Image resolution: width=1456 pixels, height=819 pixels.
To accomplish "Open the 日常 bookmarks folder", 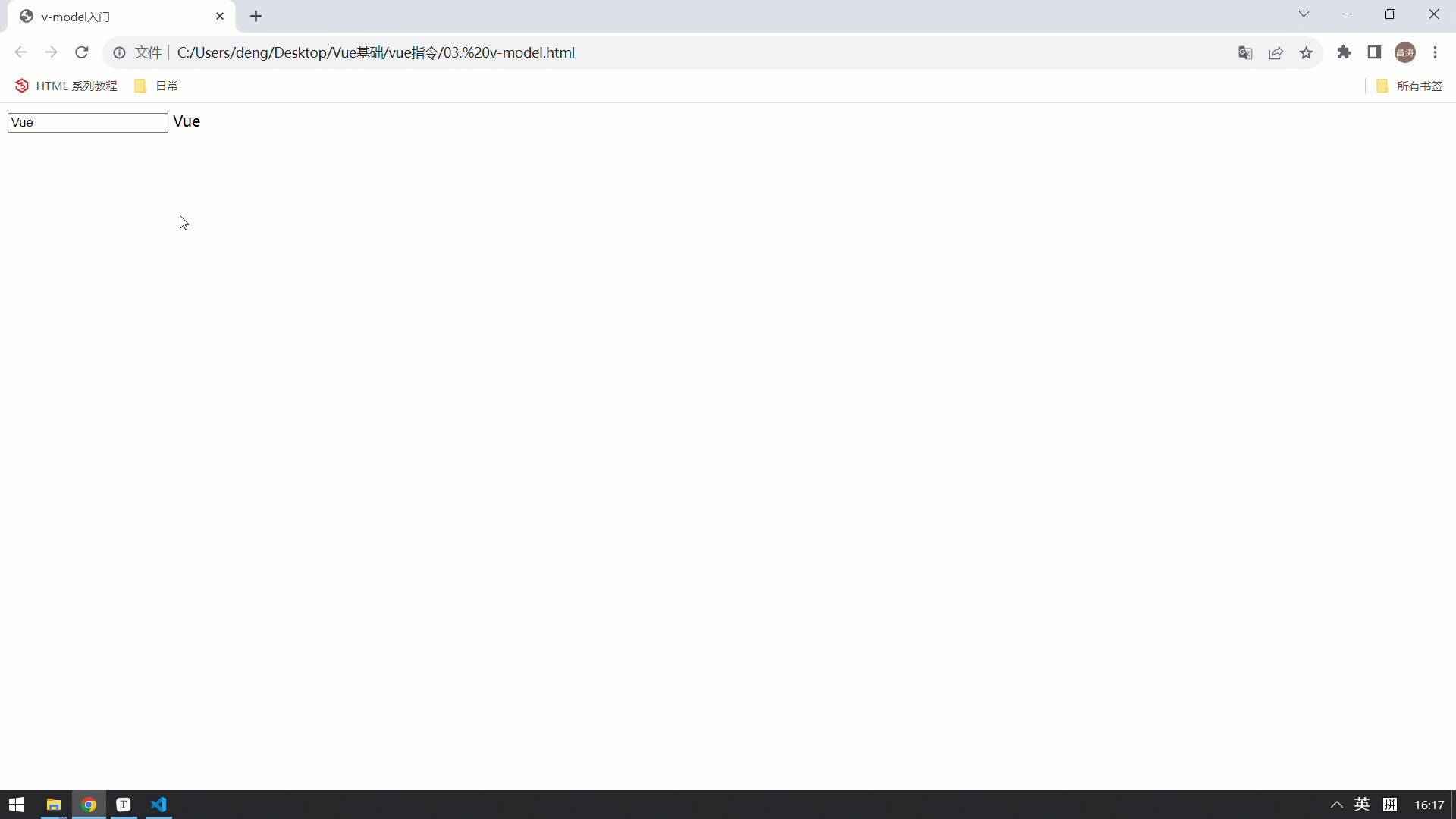I will [x=156, y=86].
